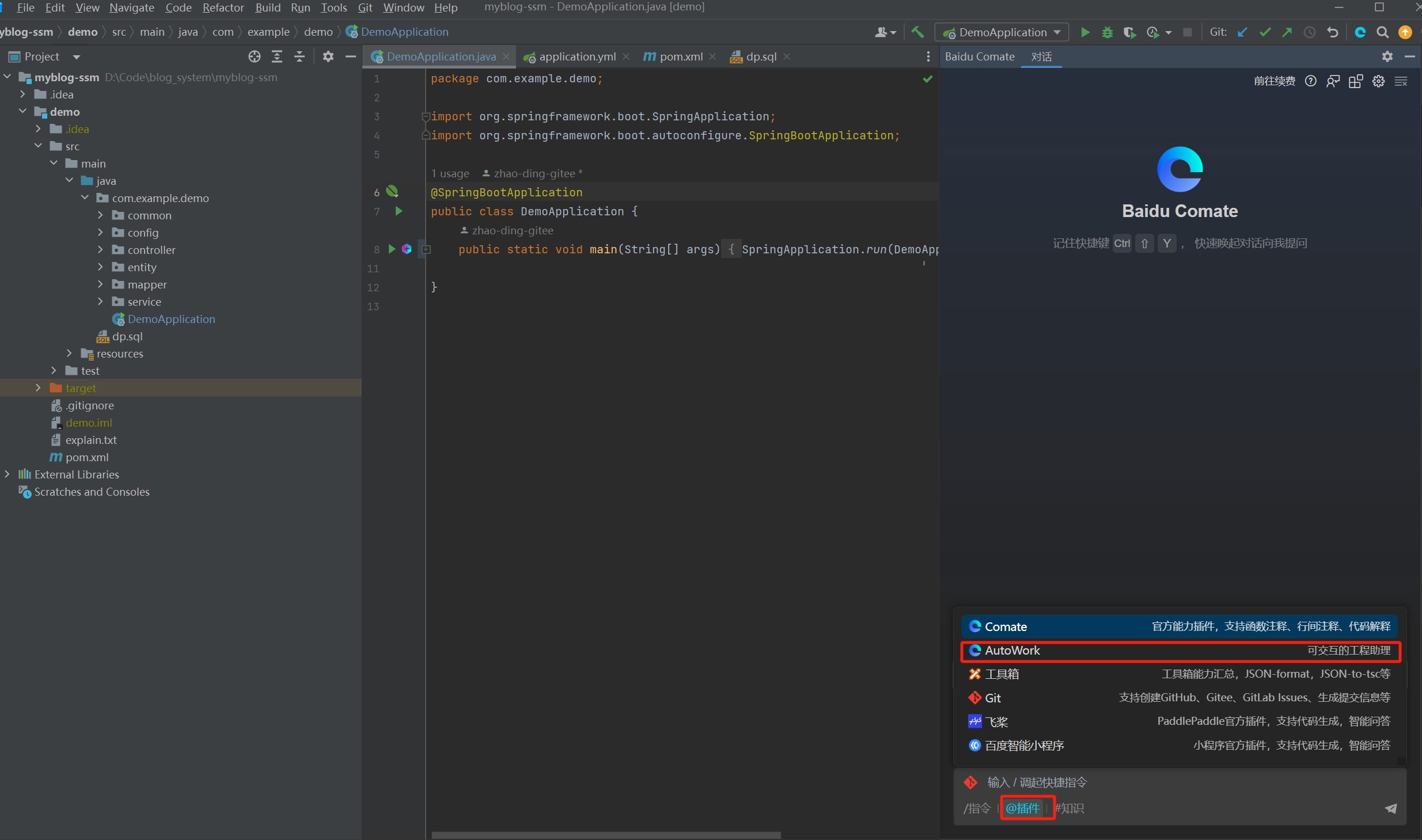The height and width of the screenshot is (840, 1422).
Task: Select the DemoApplication.java tab
Action: 440,56
